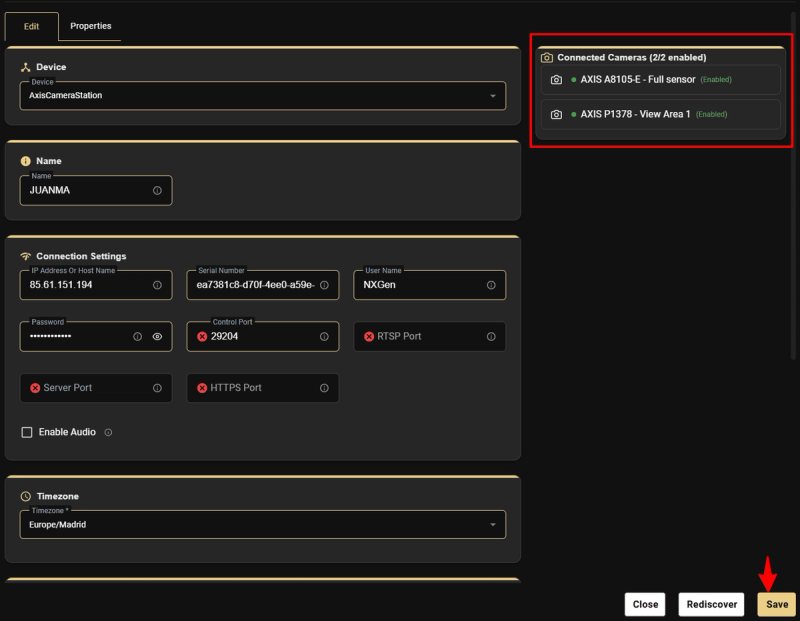Click the HTTPS Port input field
This screenshot has height=621, width=800.
click(x=263, y=388)
